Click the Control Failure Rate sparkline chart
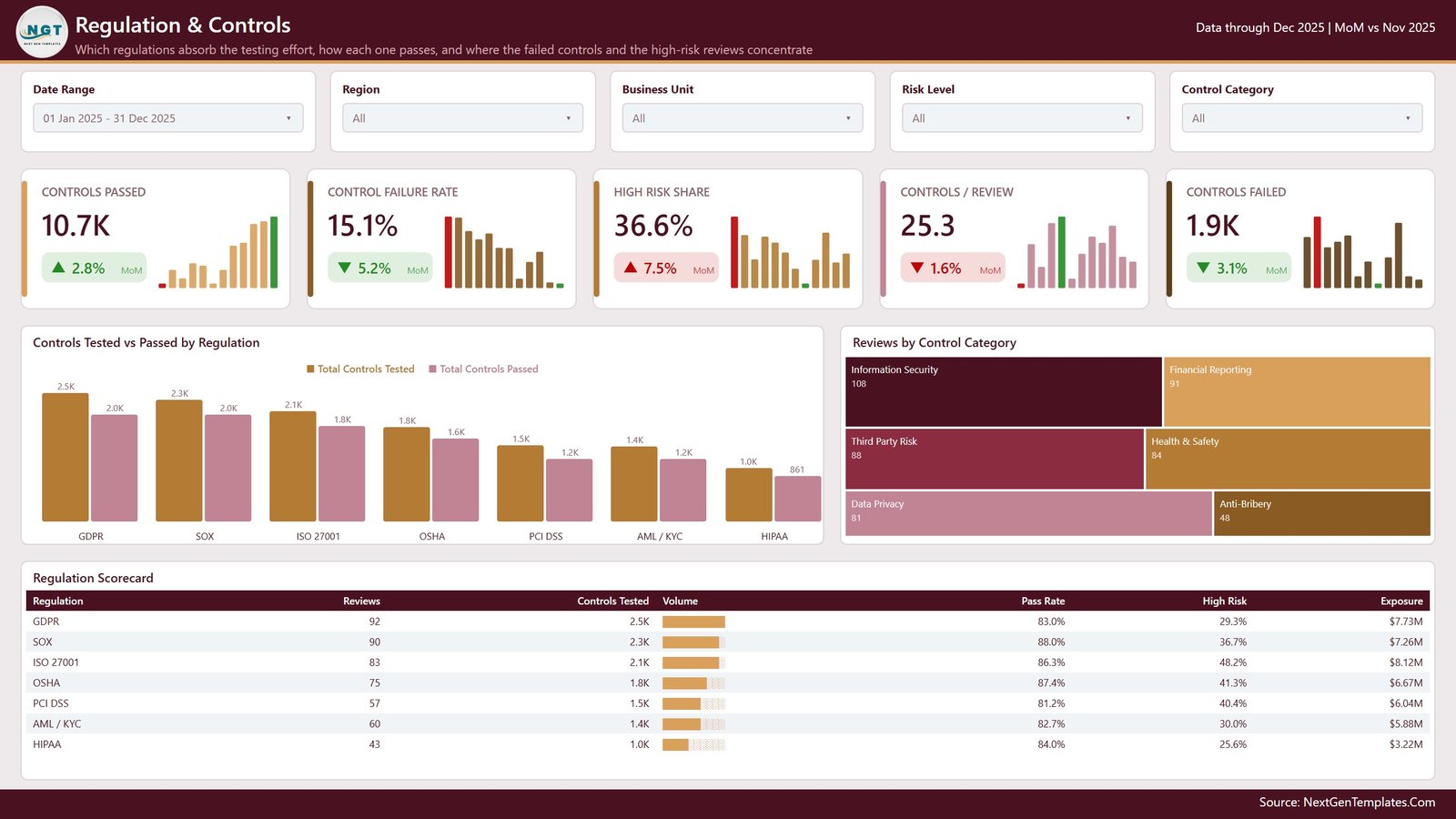1456x819 pixels. point(504,252)
